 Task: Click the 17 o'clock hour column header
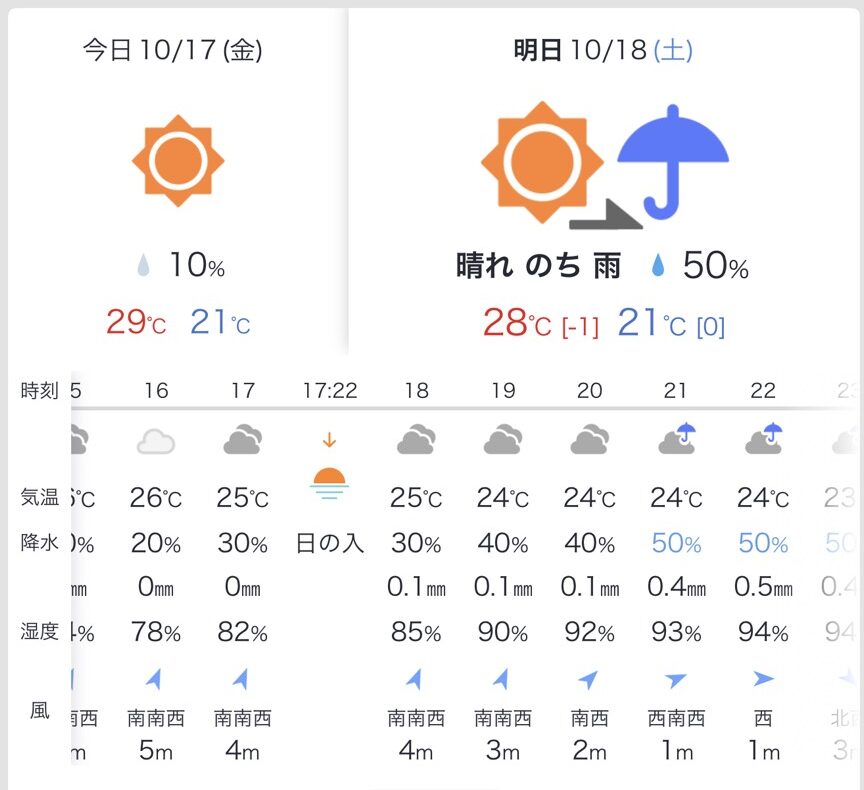click(x=243, y=391)
